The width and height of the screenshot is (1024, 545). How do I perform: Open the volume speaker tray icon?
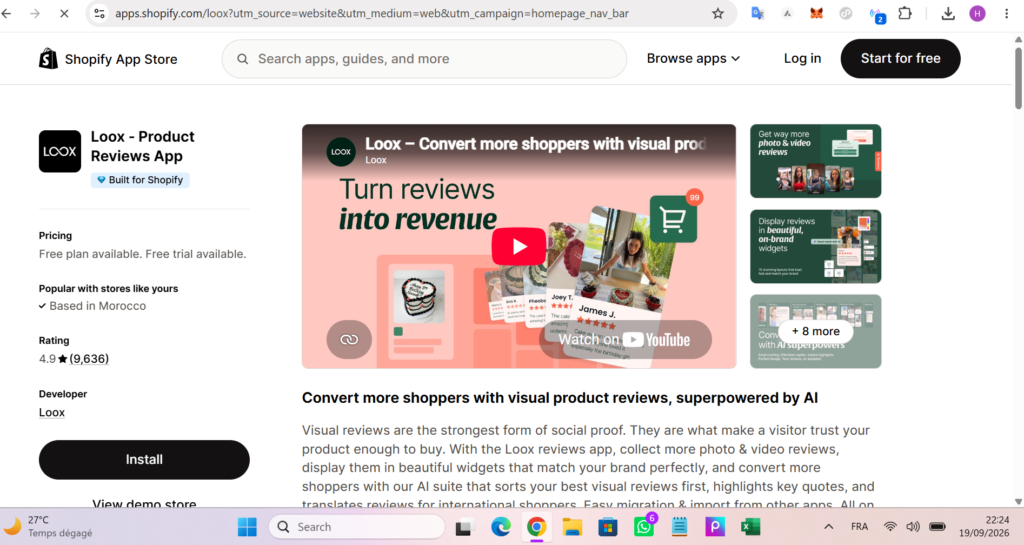[x=913, y=527]
